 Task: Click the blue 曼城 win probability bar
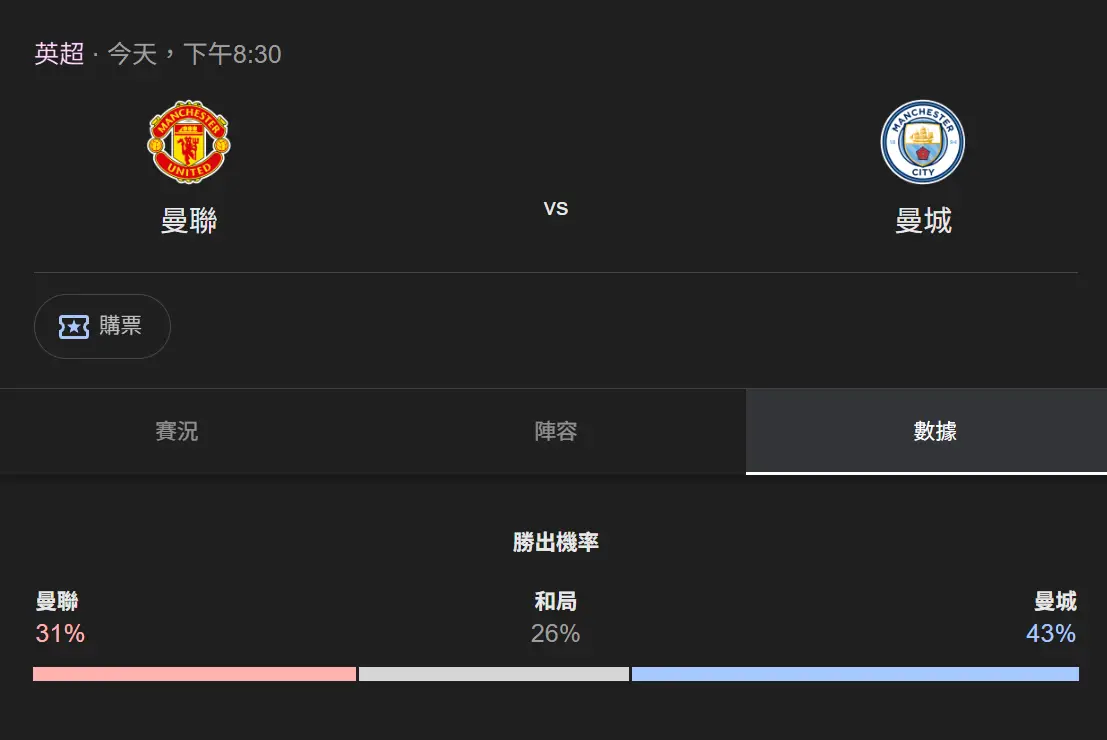coord(855,674)
